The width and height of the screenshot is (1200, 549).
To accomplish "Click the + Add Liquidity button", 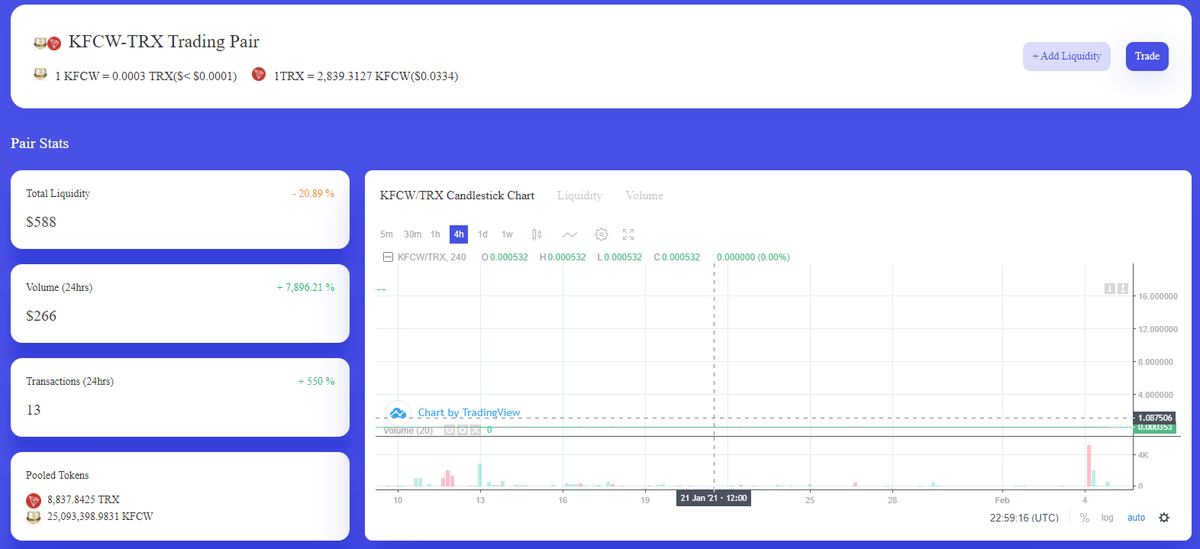I will (1067, 56).
